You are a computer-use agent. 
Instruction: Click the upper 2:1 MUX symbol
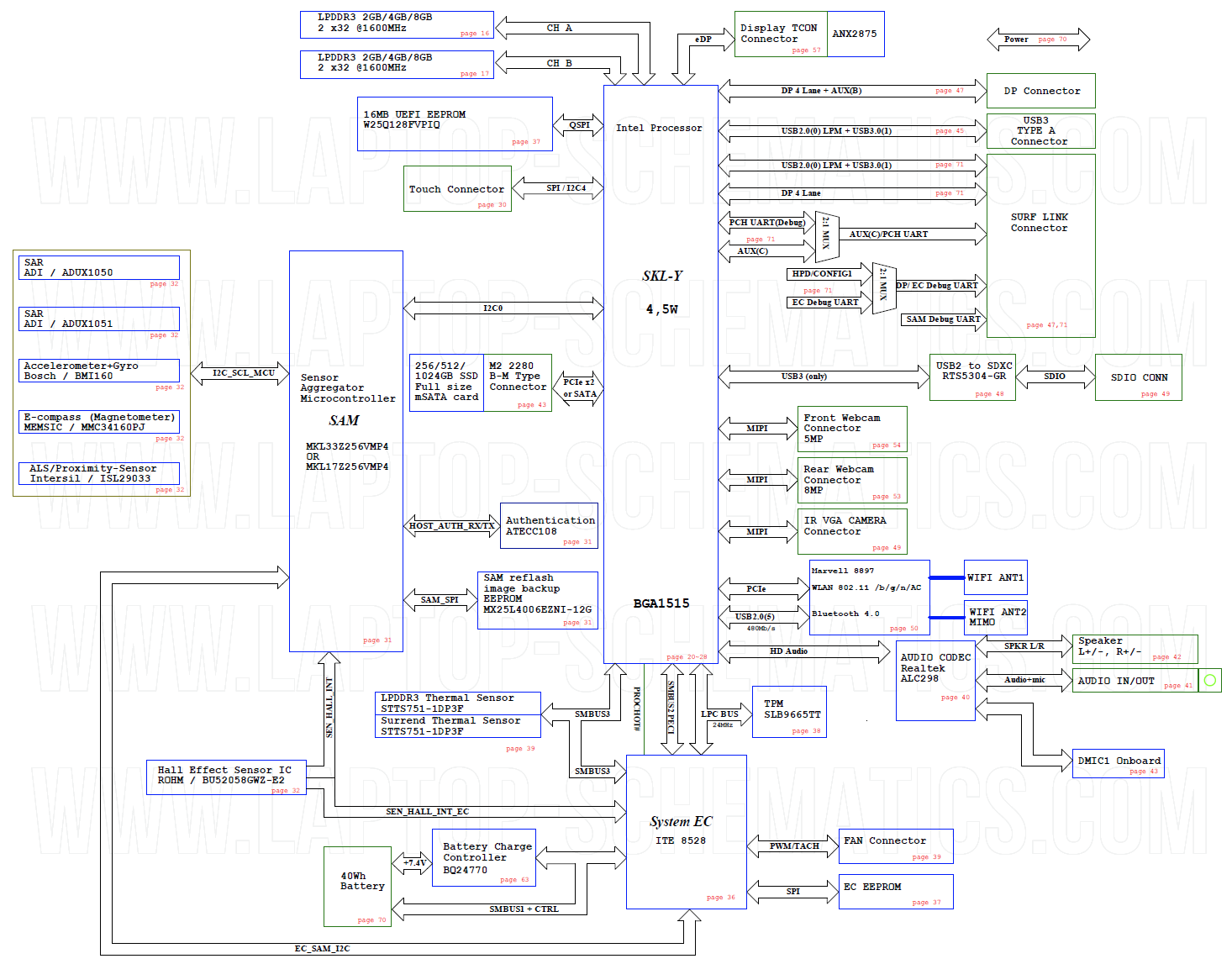pyautogui.click(x=826, y=236)
